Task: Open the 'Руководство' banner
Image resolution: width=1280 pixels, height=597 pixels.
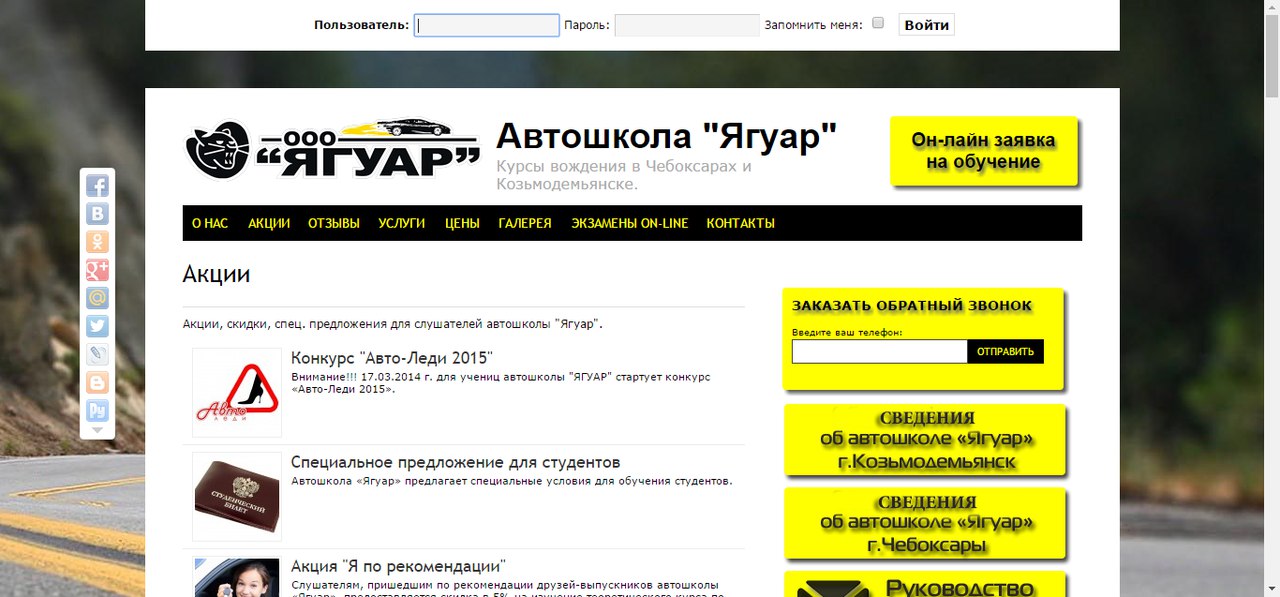Action: point(925,585)
